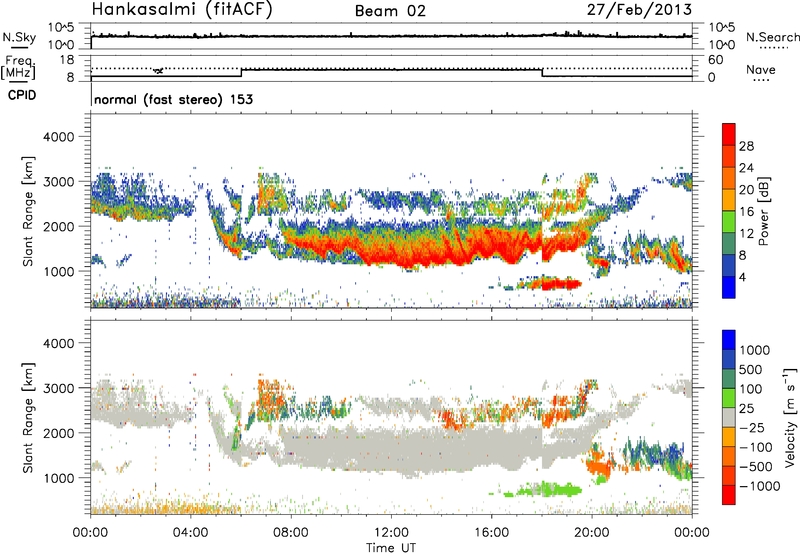This screenshot has width=800, height=554.
Task: Click the frequency step-up in the Freq panel
Action: (241, 73)
